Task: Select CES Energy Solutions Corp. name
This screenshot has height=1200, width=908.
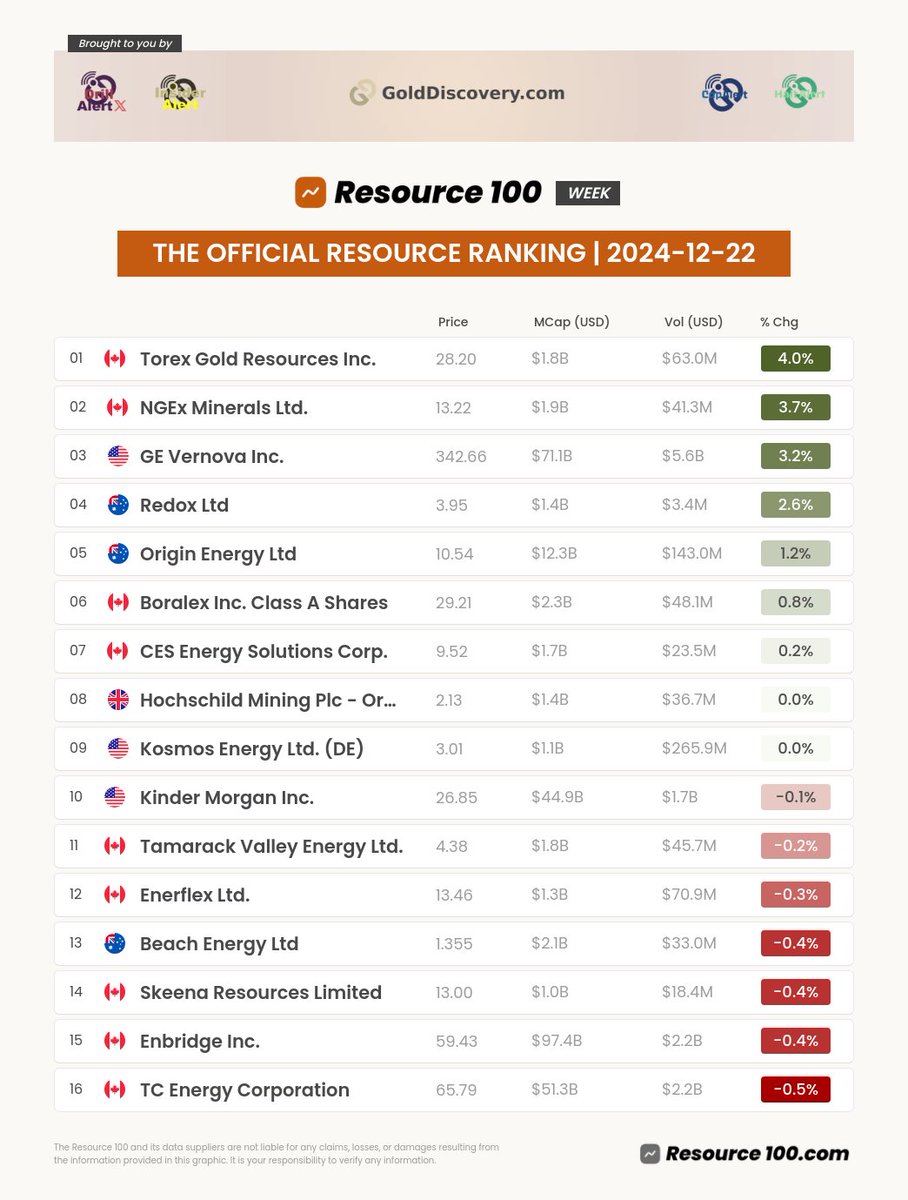Action: (264, 651)
